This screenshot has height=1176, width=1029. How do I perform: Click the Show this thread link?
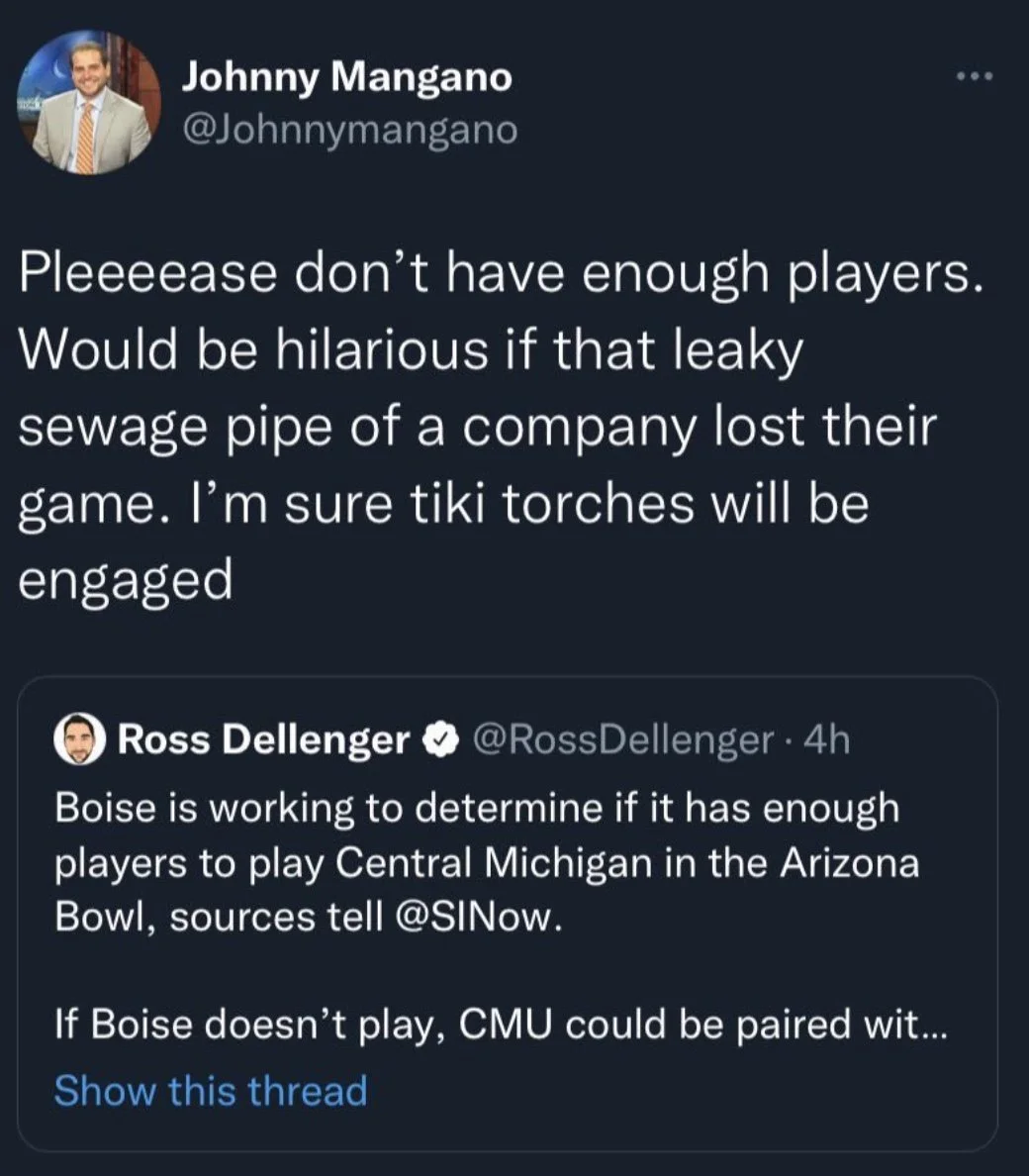211,1090
